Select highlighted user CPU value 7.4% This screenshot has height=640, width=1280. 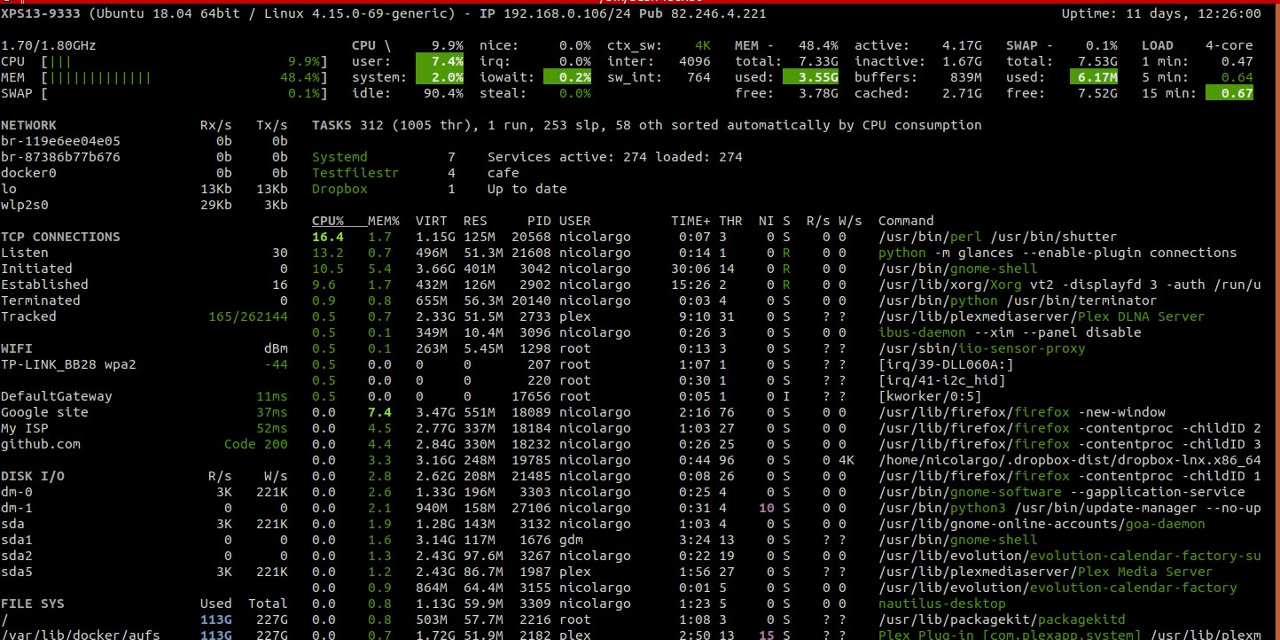[440, 61]
